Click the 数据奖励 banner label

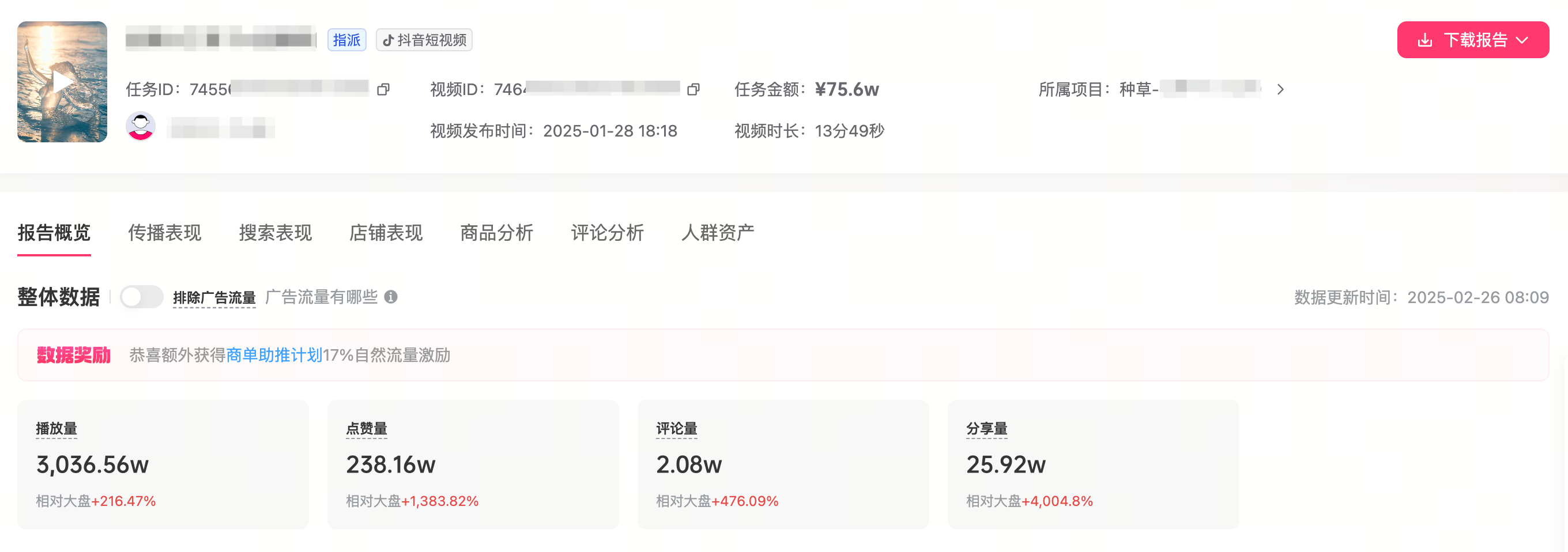coord(74,355)
